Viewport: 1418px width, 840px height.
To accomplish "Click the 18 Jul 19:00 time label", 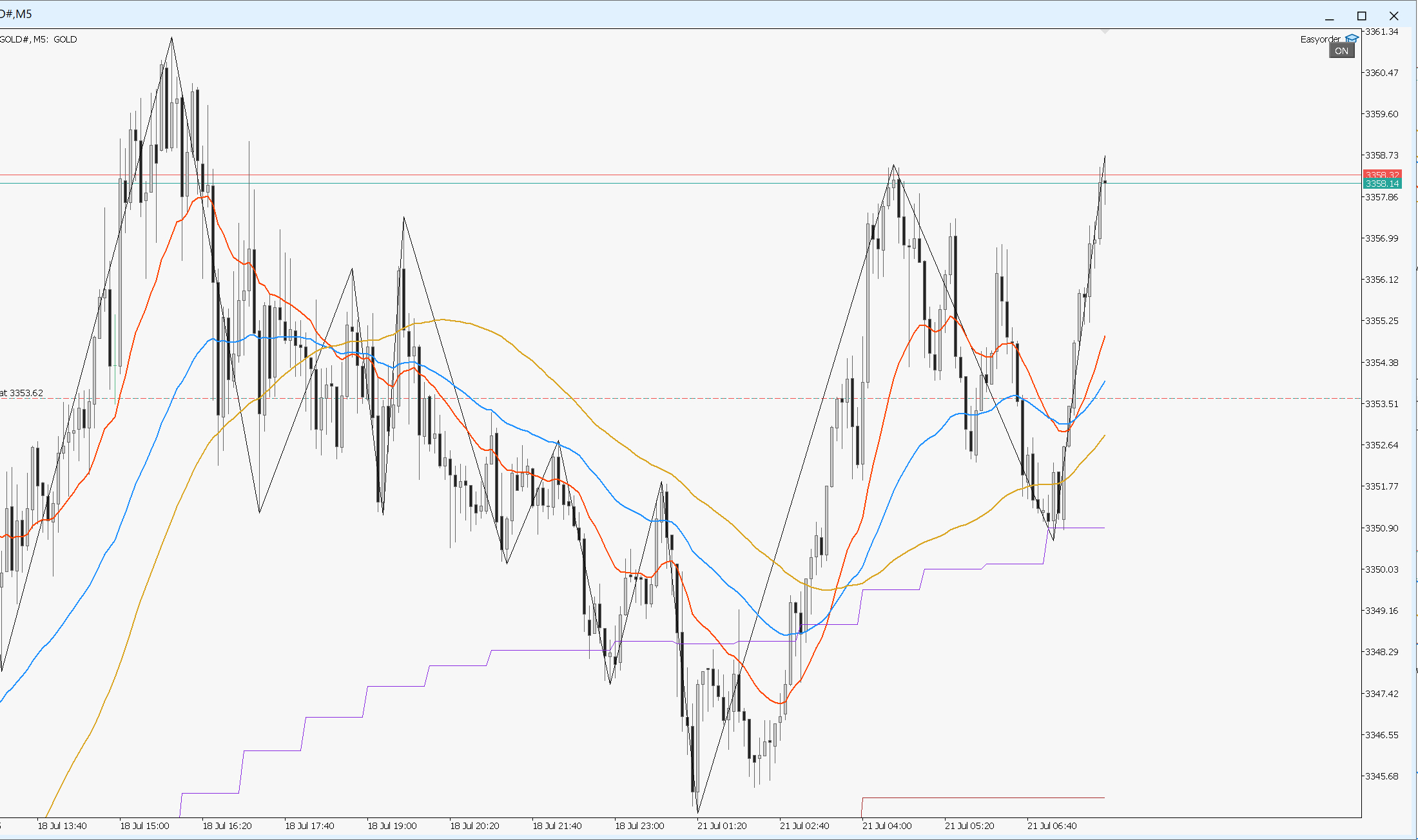I will (x=392, y=826).
